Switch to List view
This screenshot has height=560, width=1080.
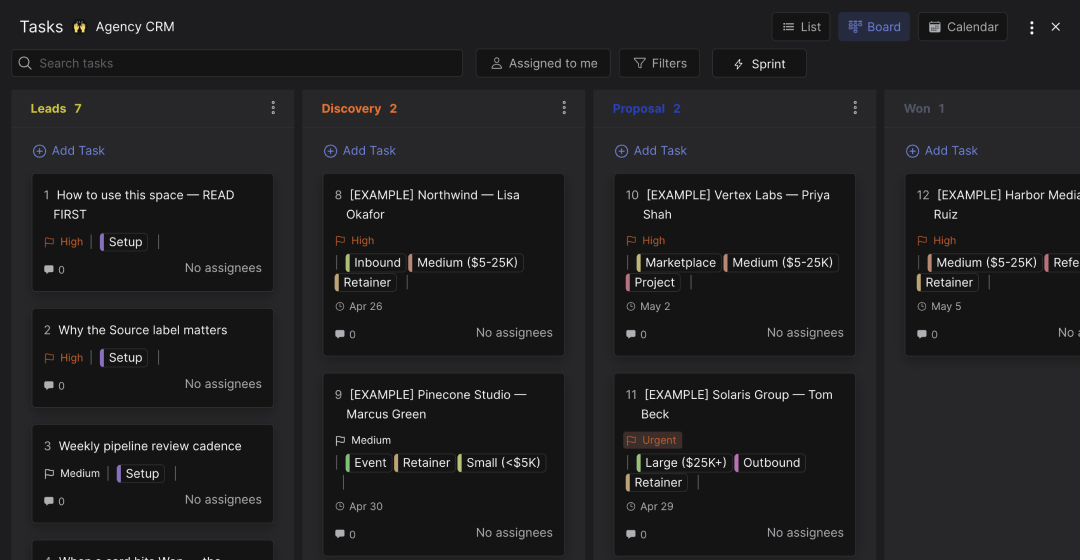[801, 27]
